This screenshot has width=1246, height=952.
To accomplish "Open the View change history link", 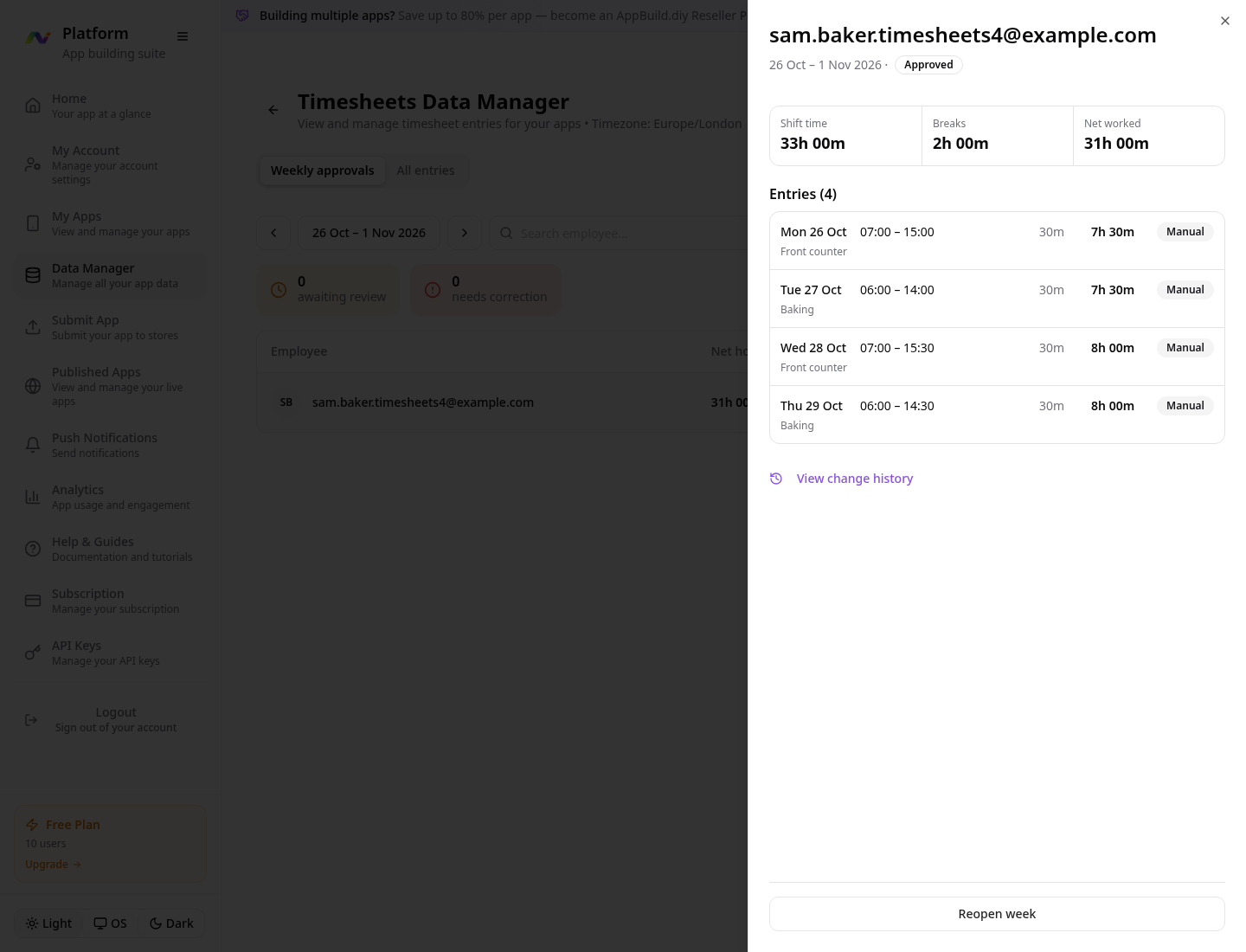I will tap(855, 479).
